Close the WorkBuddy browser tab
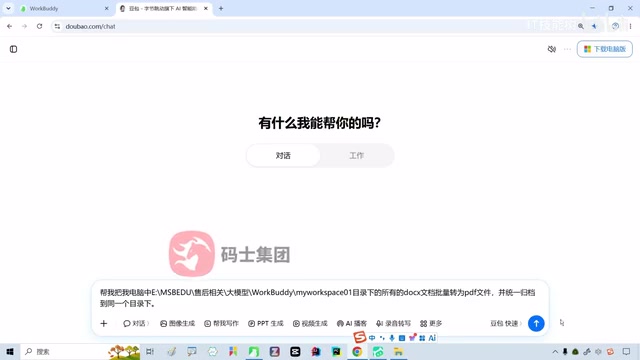The height and width of the screenshot is (360, 640). click(107, 8)
